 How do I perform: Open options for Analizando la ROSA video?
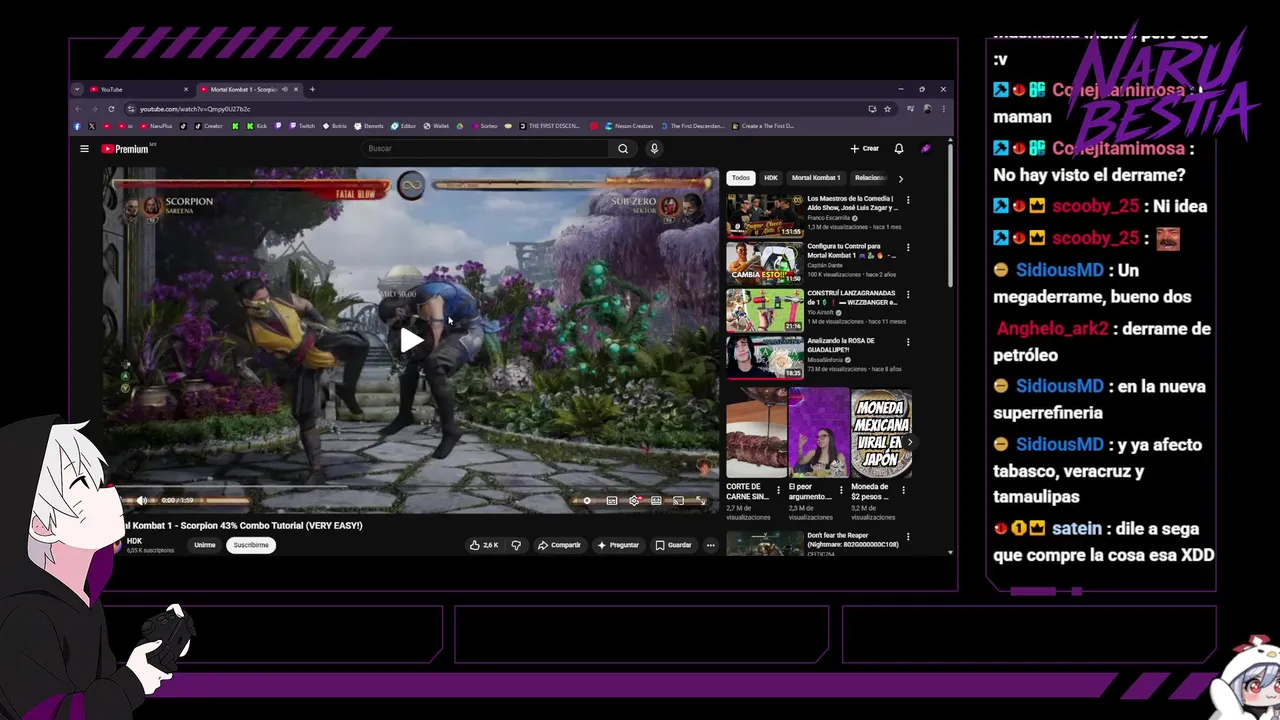pyautogui.click(x=908, y=341)
